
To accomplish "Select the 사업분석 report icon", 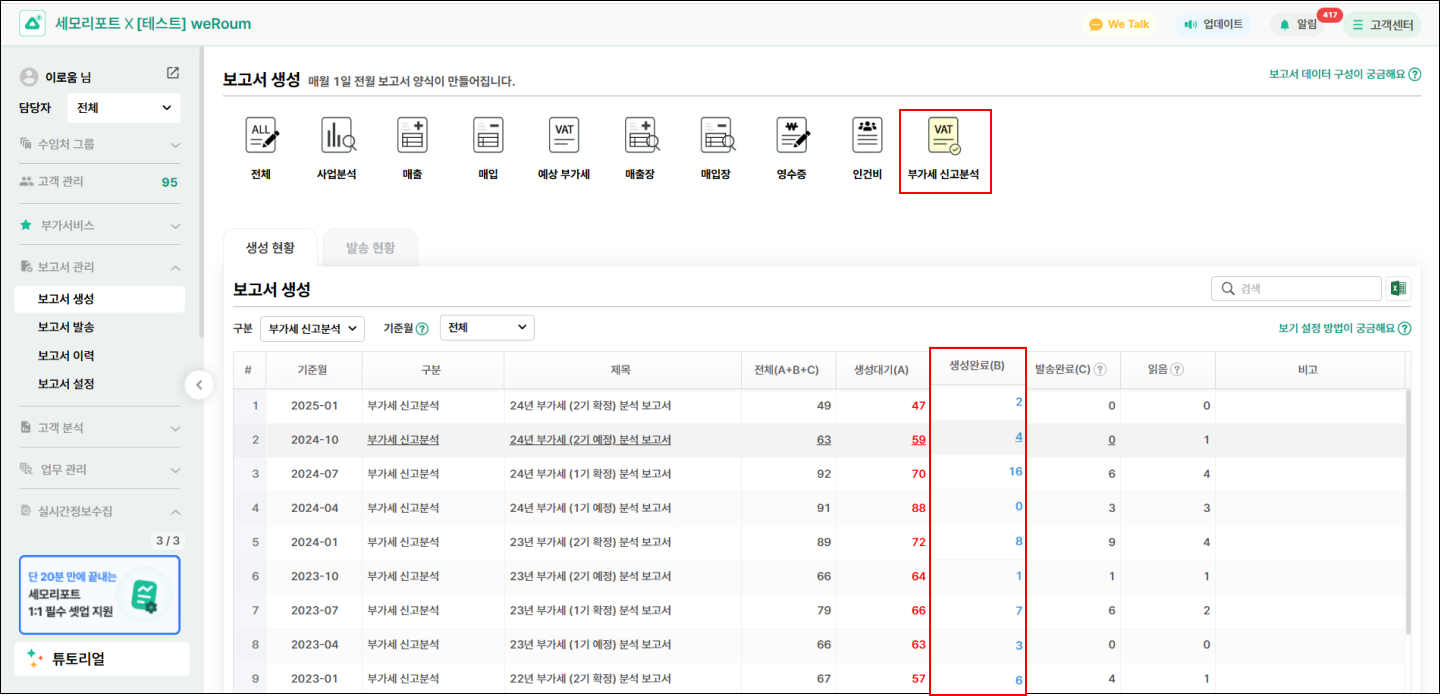I will point(337,136).
